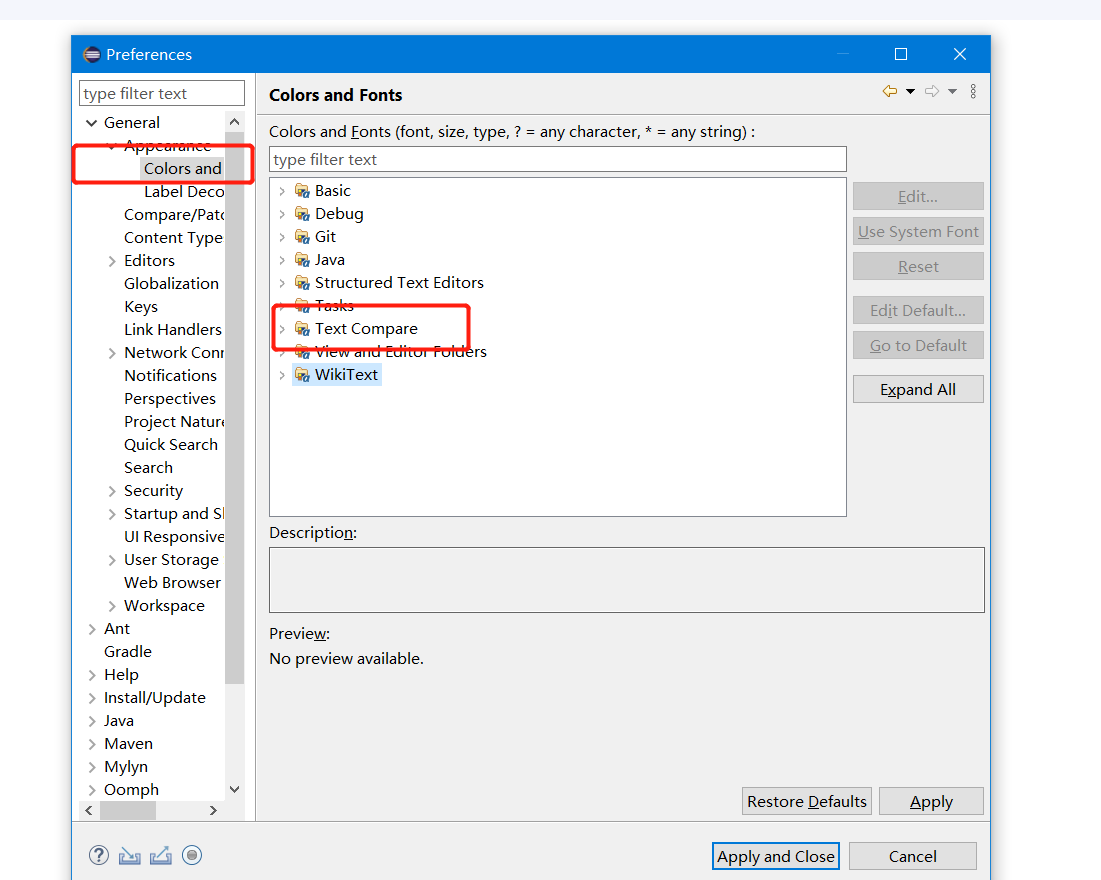The image size is (1101, 880).
Task: Click the export preferences icon
Action: pyautogui.click(x=161, y=855)
